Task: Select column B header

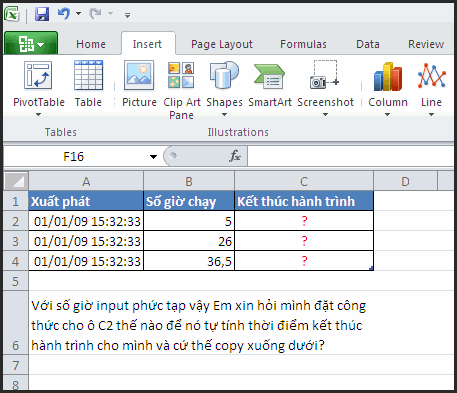Action: pyautogui.click(x=189, y=181)
